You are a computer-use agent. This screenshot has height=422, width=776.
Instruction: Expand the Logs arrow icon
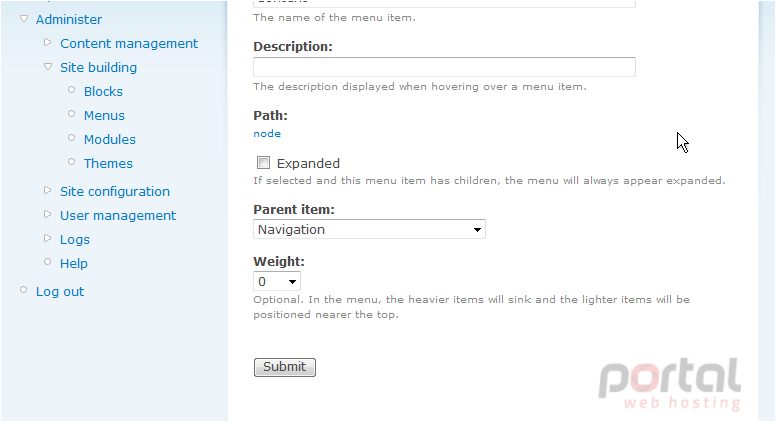coord(48,238)
